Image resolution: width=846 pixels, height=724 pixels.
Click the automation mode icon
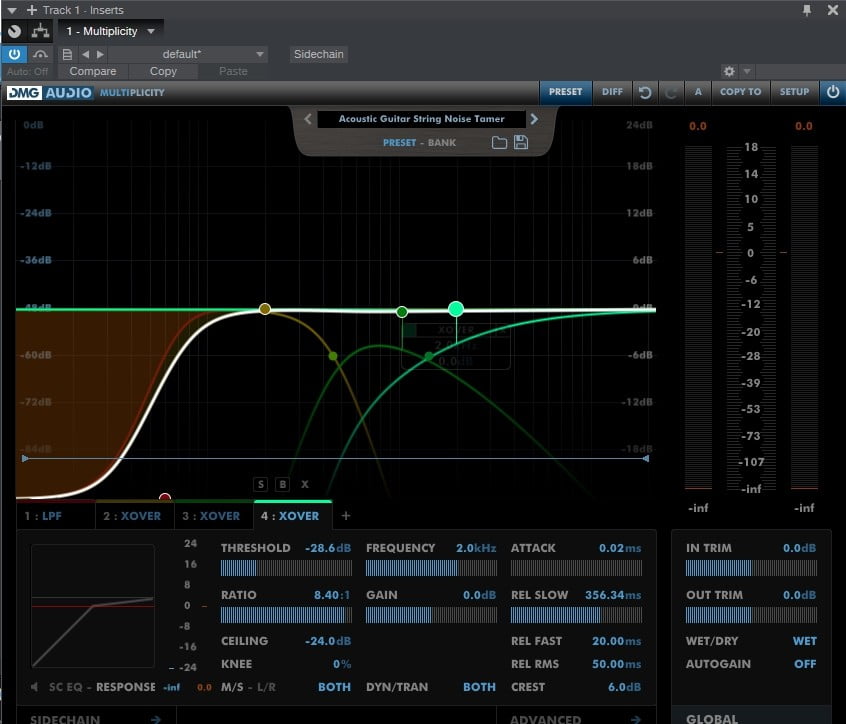(40, 54)
